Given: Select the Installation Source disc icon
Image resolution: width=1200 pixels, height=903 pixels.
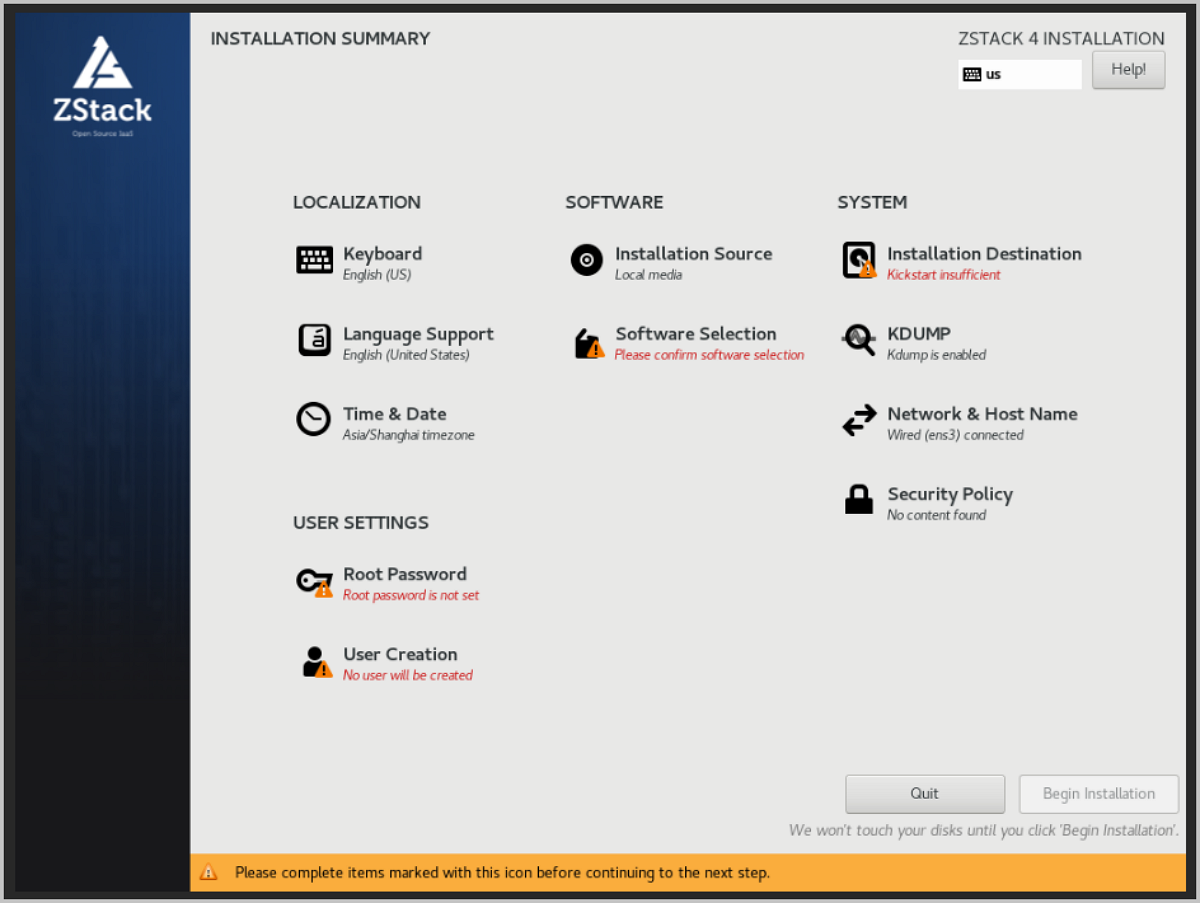Looking at the screenshot, I should coord(587,260).
